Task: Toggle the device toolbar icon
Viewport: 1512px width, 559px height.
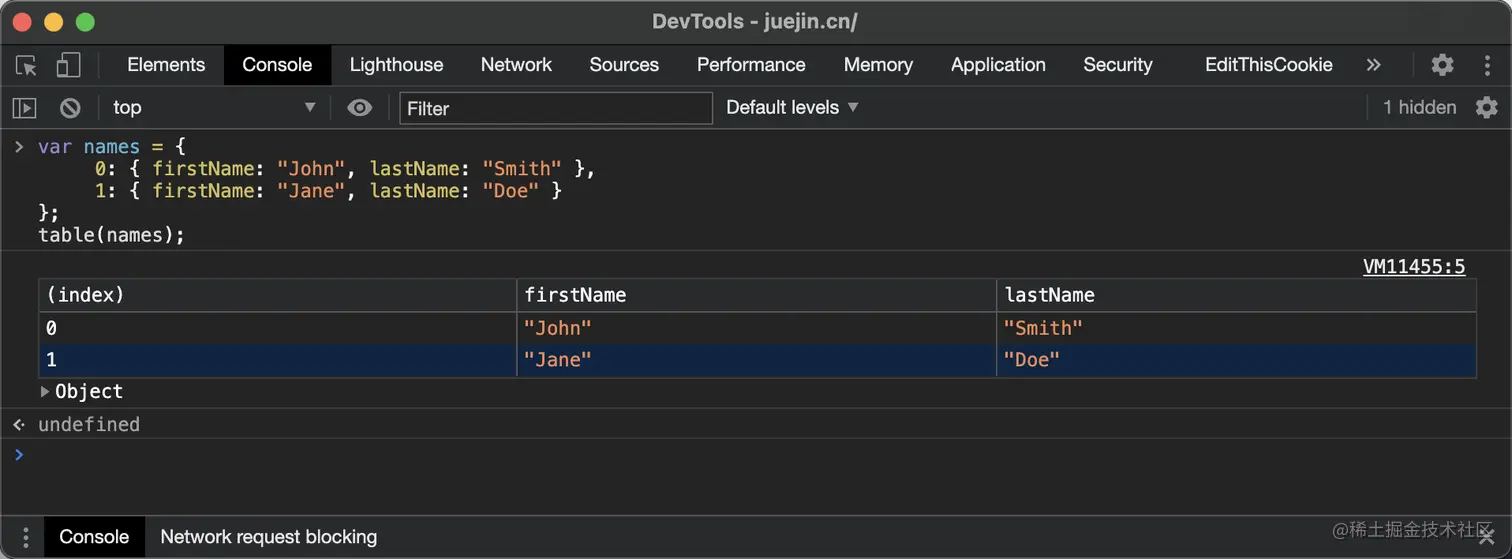Action: (68, 65)
